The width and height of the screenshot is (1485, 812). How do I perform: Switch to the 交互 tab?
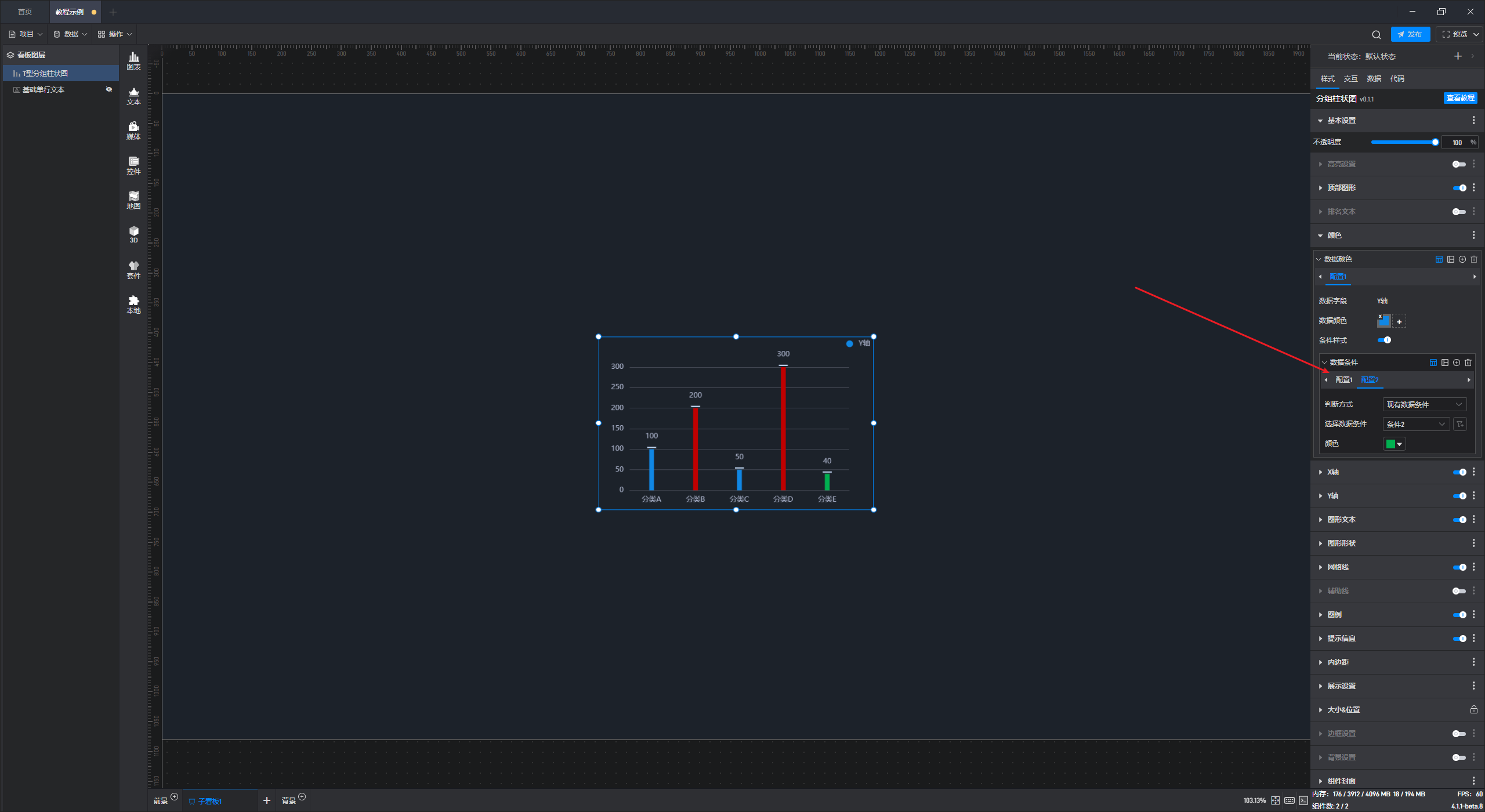coord(1350,78)
